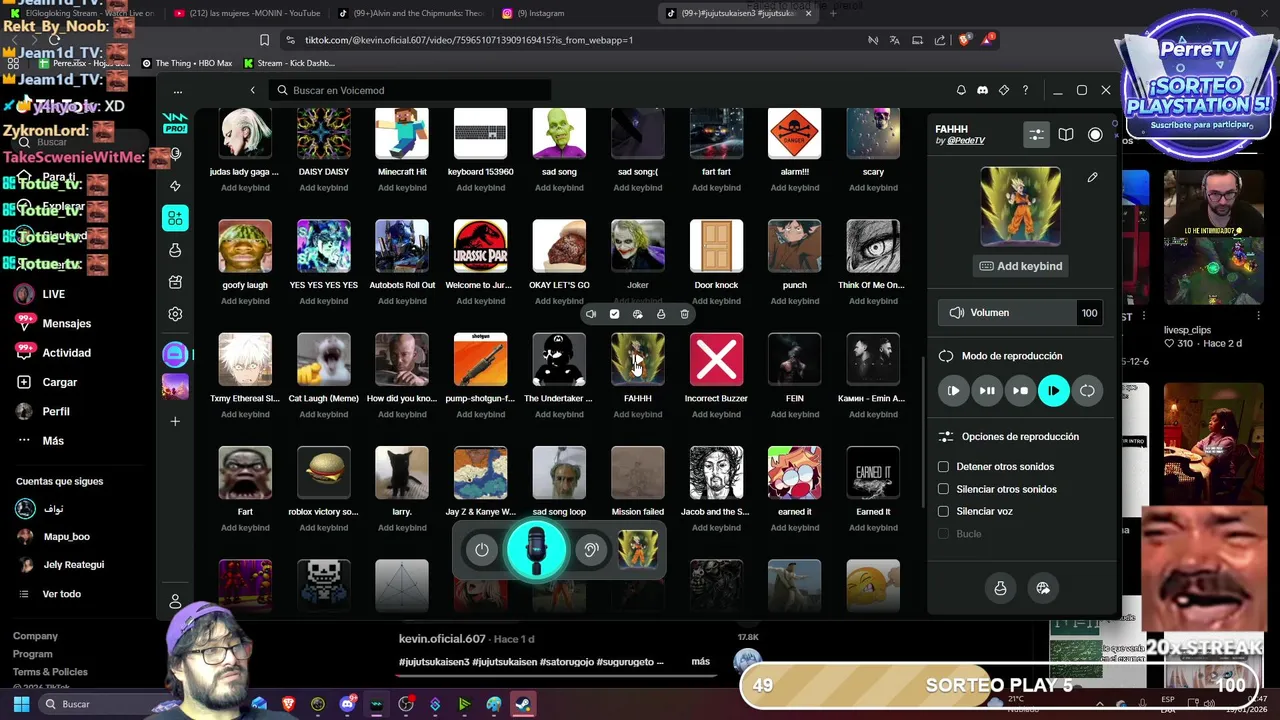Screen dimensions: 1280x720
Task: Add keybind under goofy laugh
Action: (x=245, y=301)
